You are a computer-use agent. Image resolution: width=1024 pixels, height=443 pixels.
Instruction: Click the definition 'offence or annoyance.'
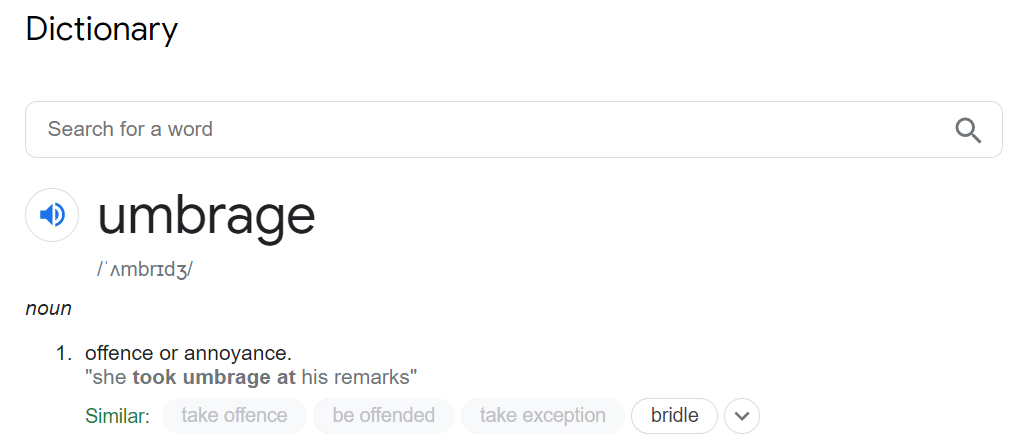[x=188, y=353]
